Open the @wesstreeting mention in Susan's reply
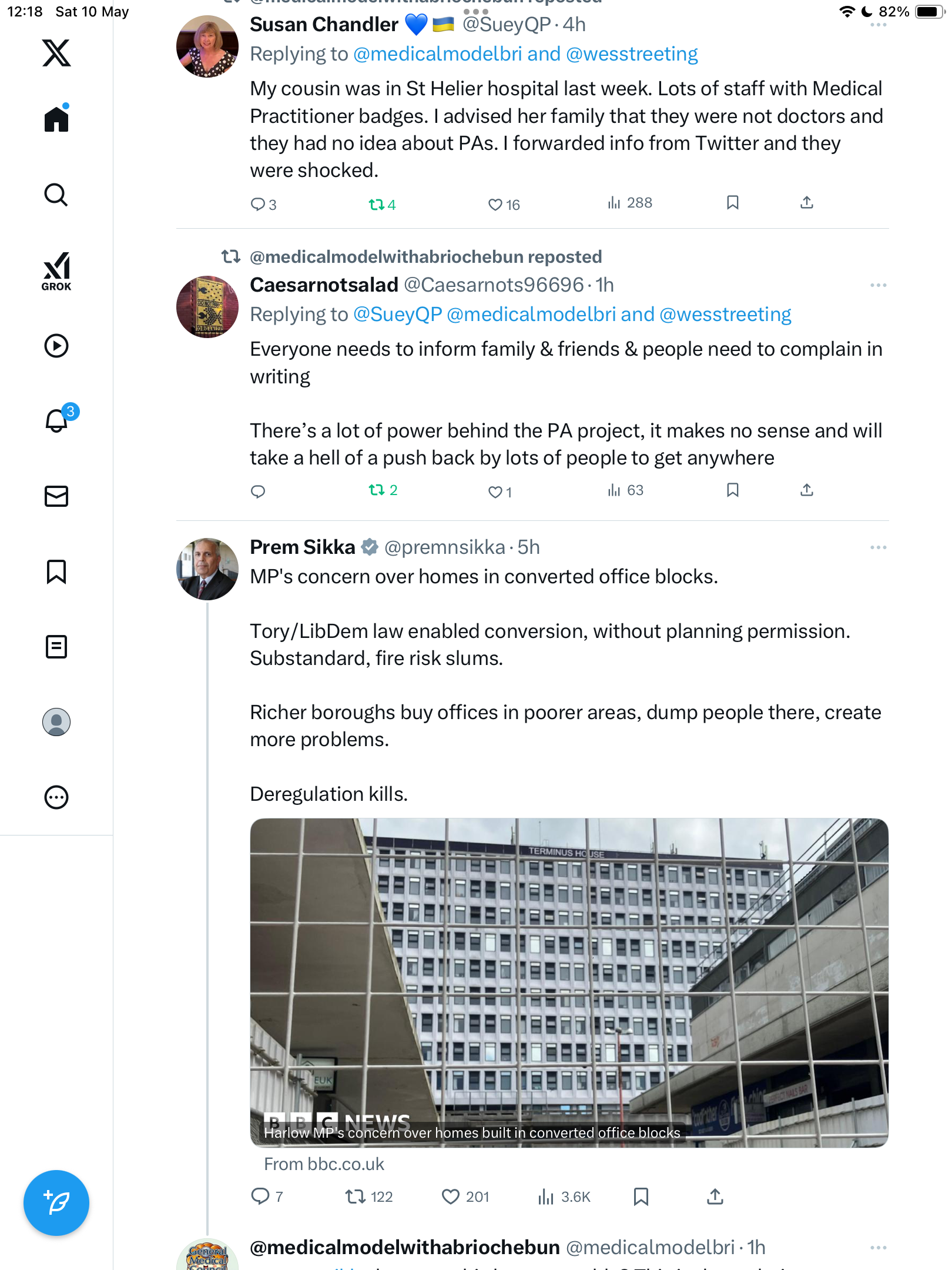The image size is (952, 1270). 632,54
